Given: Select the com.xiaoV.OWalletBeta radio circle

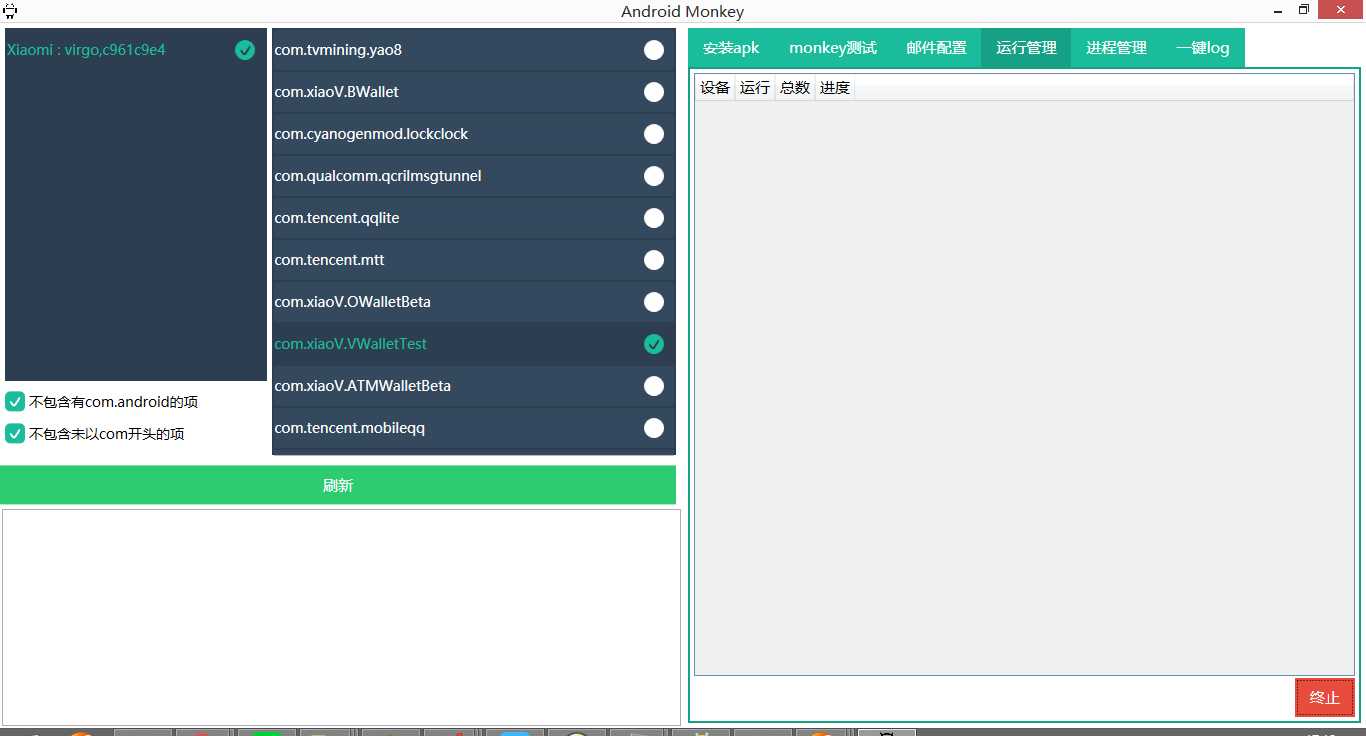Looking at the screenshot, I should pyautogui.click(x=654, y=302).
